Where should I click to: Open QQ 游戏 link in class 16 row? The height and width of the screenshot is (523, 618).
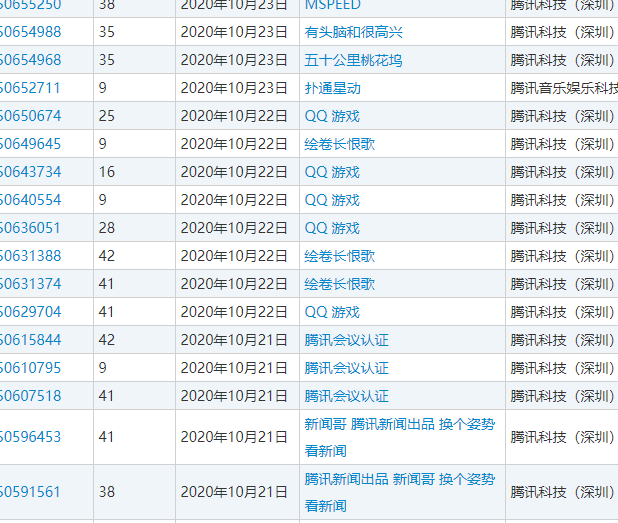coord(332,172)
